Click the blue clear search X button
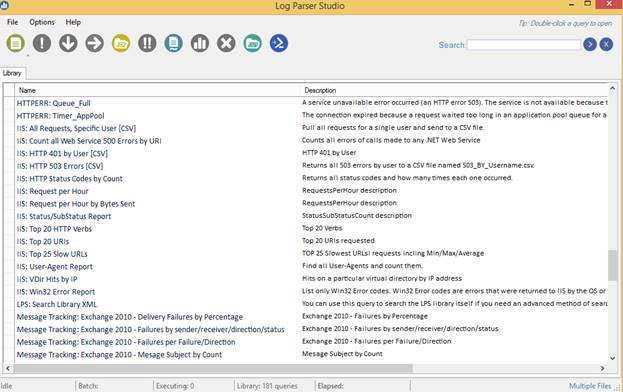This screenshot has width=623, height=392. coord(606,44)
